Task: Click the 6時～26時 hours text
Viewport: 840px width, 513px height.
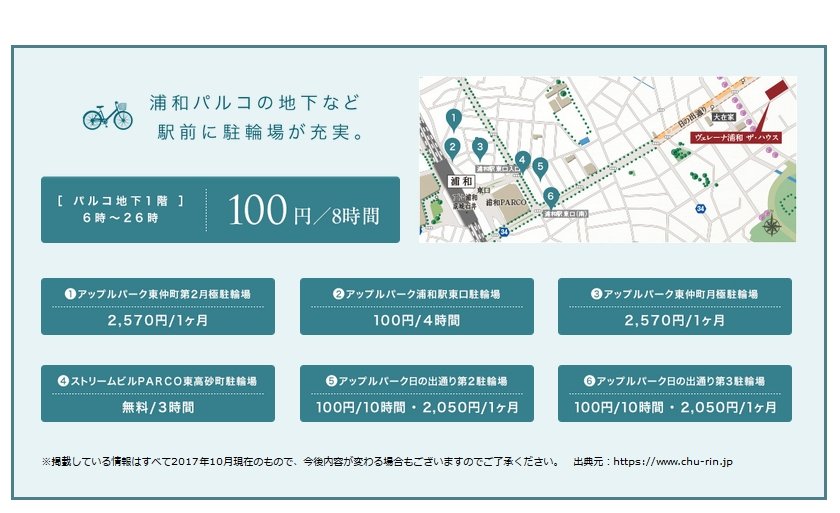Action: tap(121, 218)
